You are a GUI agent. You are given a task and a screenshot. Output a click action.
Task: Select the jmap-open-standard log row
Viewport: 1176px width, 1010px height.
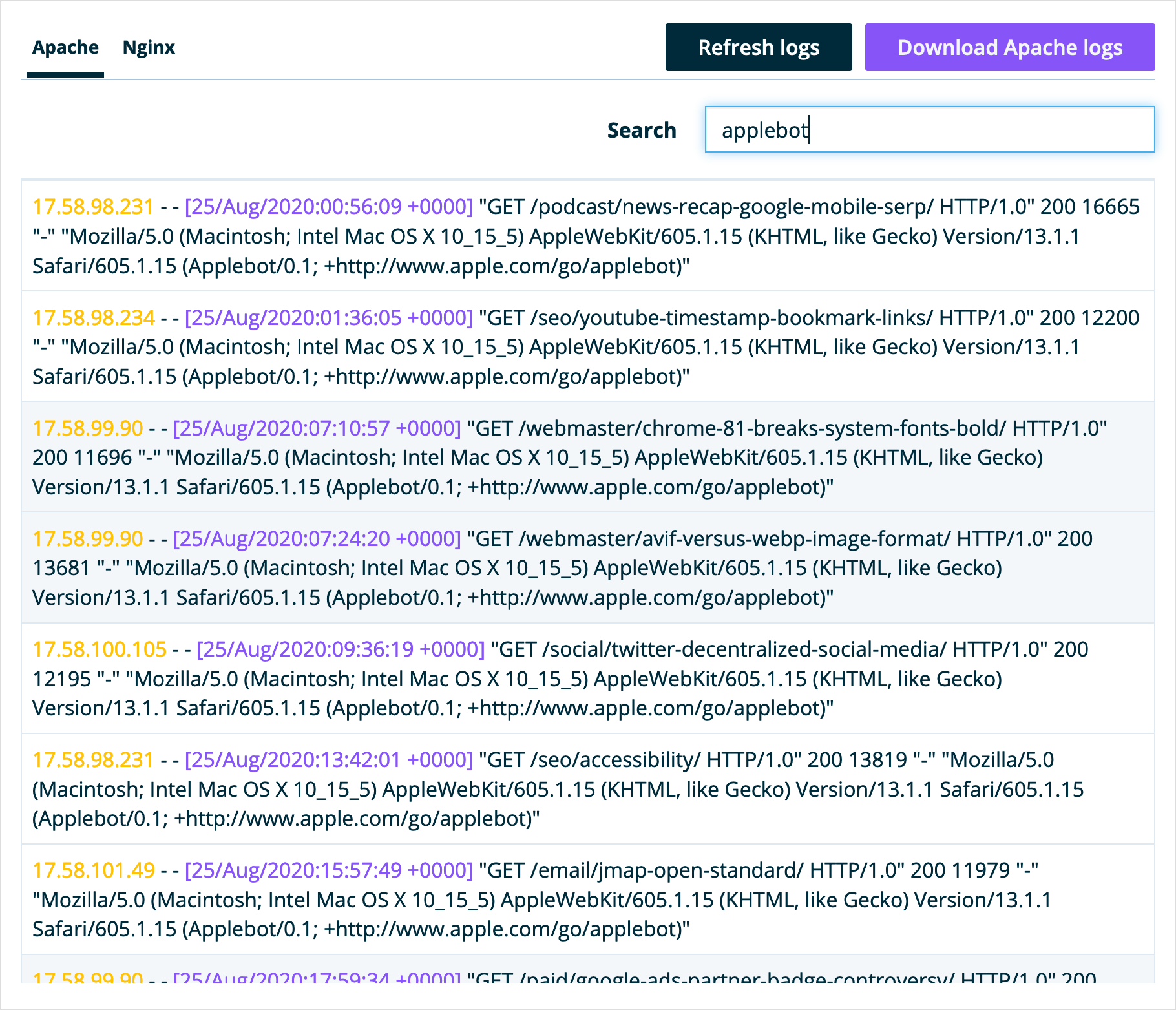tap(588, 899)
